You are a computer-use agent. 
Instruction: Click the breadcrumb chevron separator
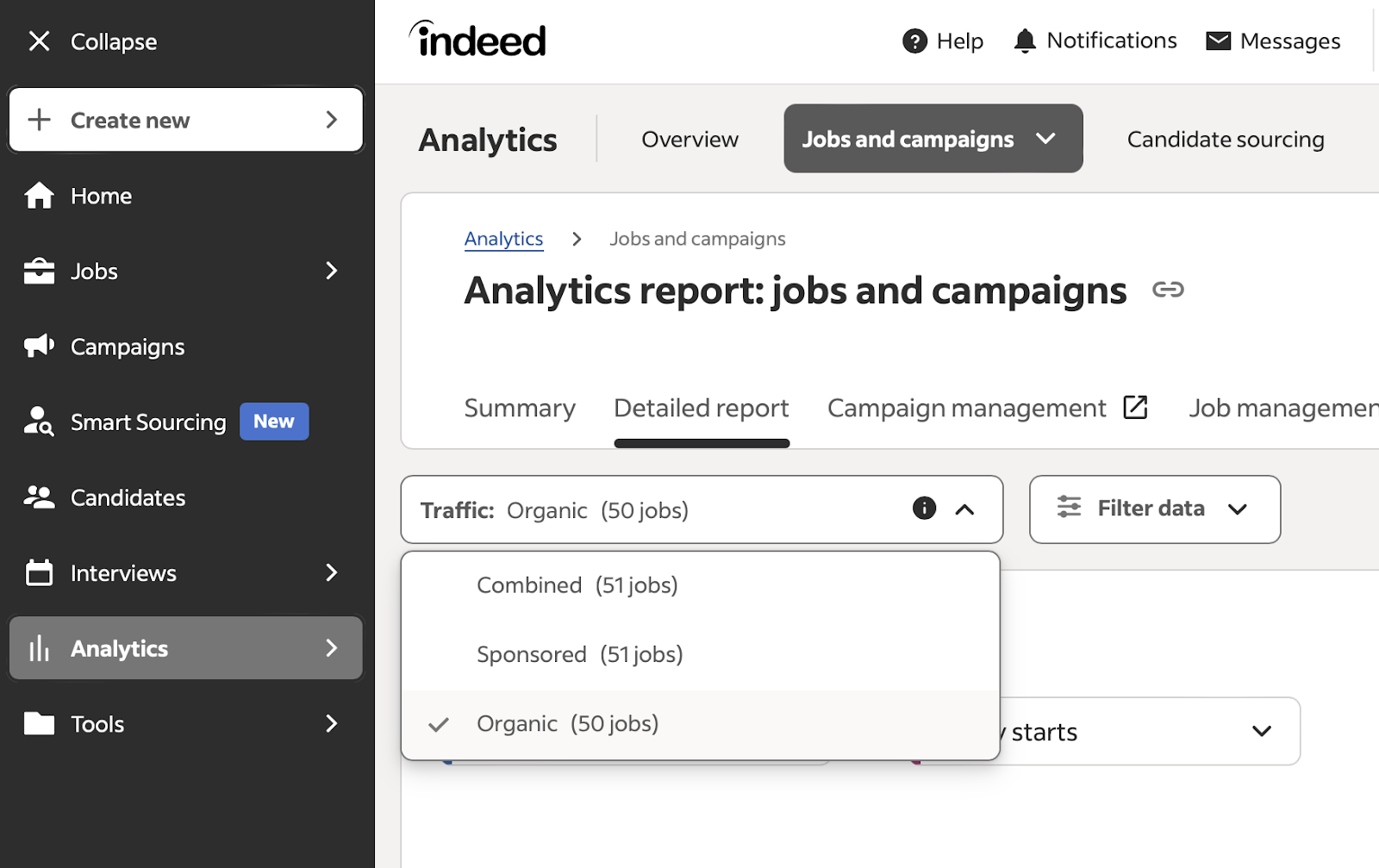(x=577, y=239)
